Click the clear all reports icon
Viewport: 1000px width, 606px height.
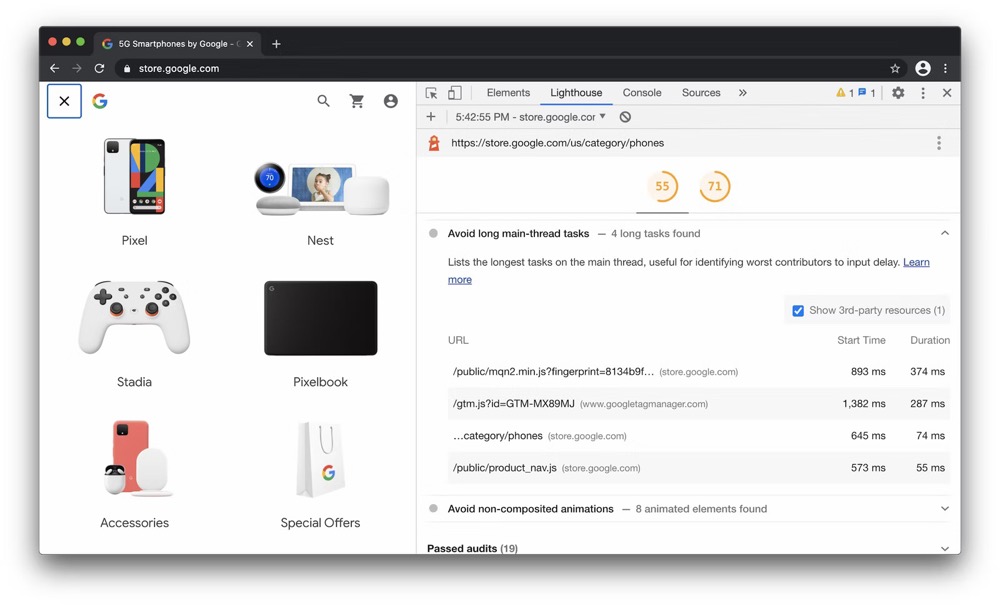pos(625,117)
